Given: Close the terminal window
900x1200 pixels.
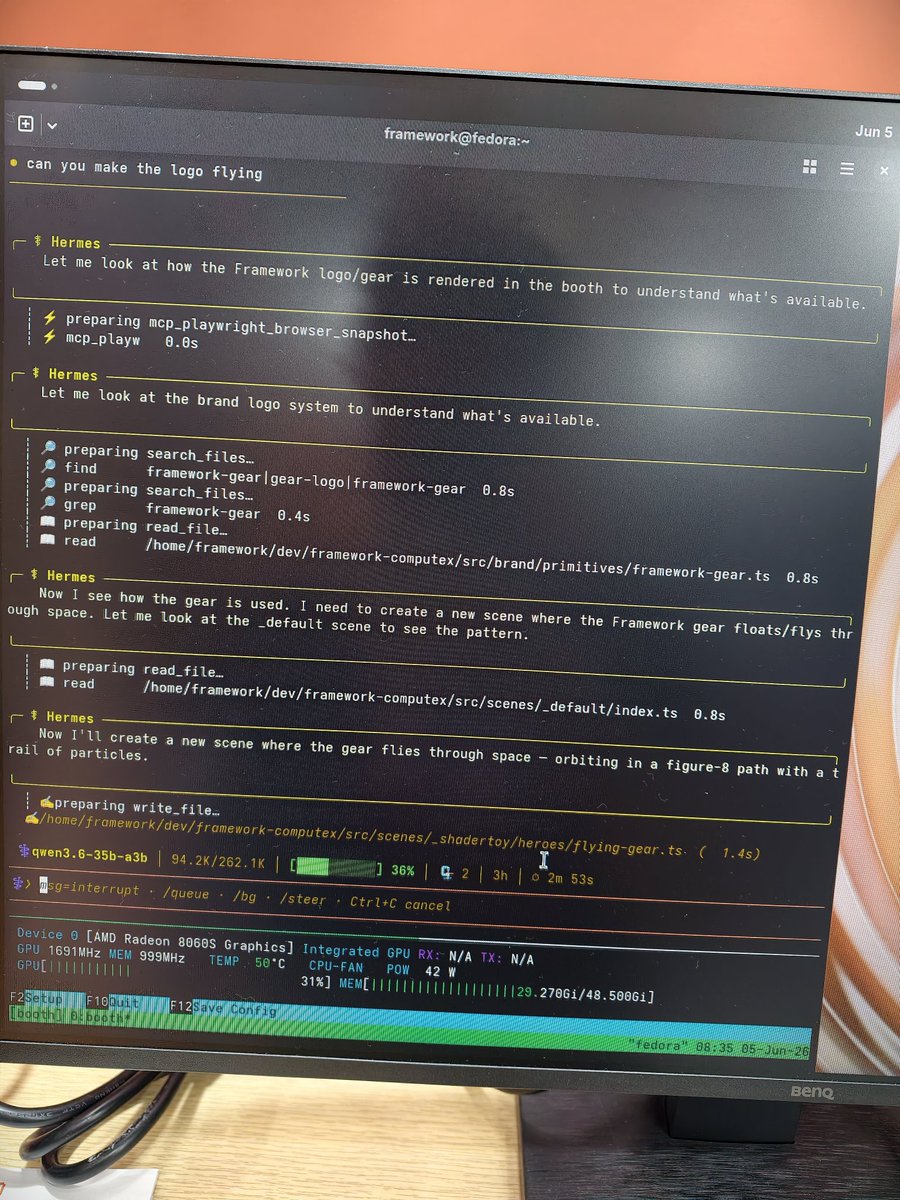Looking at the screenshot, I should tap(884, 171).
